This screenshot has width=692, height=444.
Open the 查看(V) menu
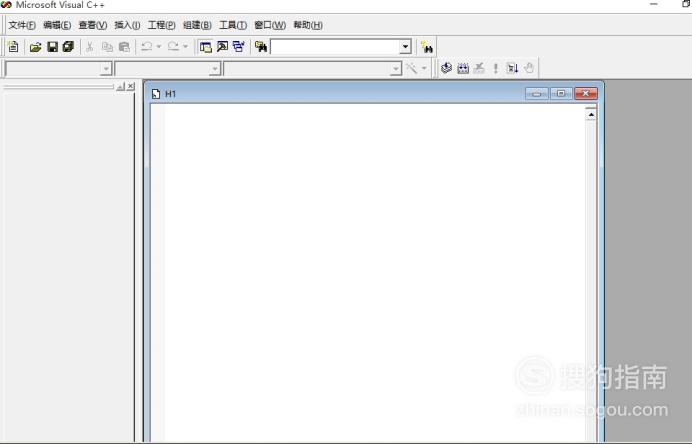(93, 25)
